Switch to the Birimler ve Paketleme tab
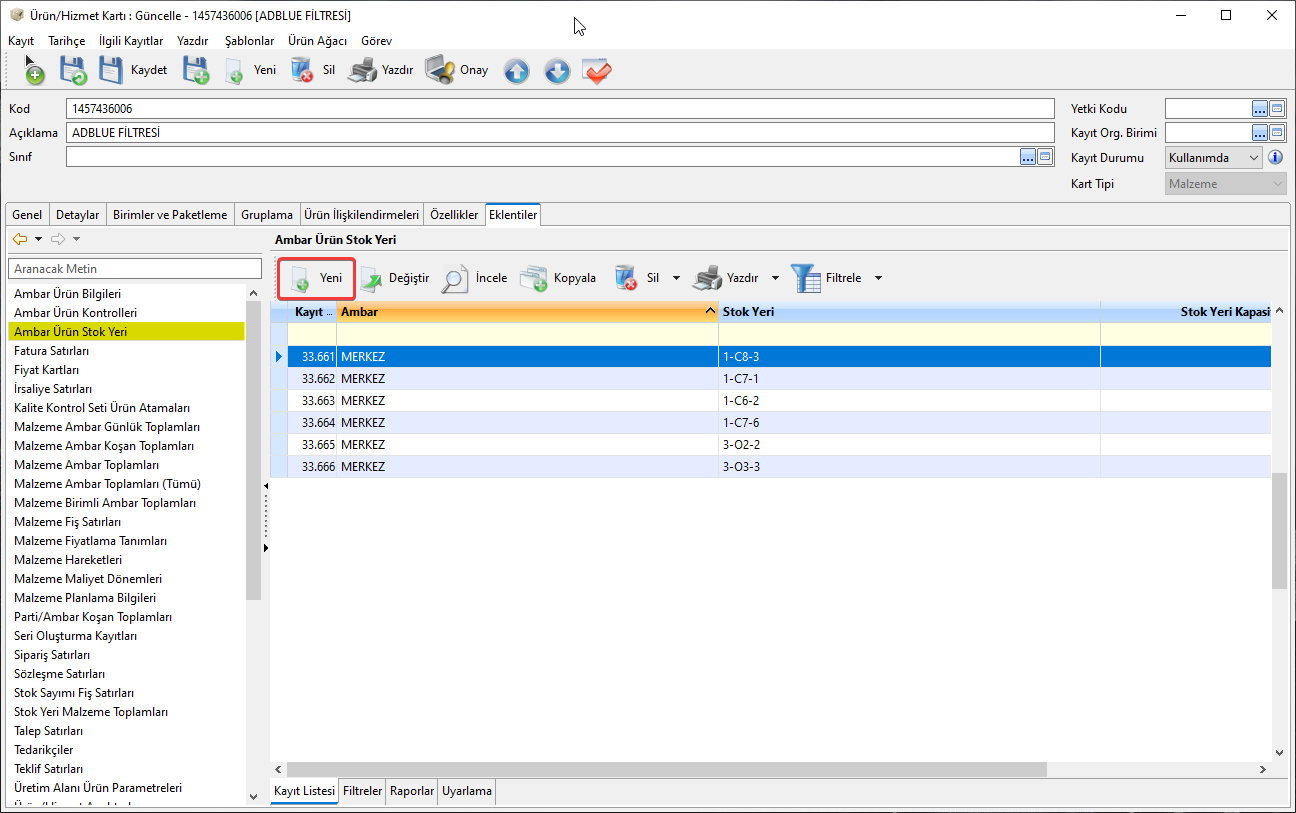Viewport: 1296px width, 813px height. (170, 215)
